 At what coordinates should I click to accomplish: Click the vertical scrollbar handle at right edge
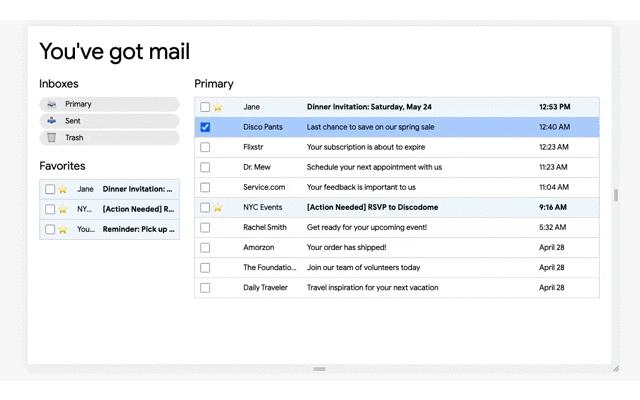(616, 195)
